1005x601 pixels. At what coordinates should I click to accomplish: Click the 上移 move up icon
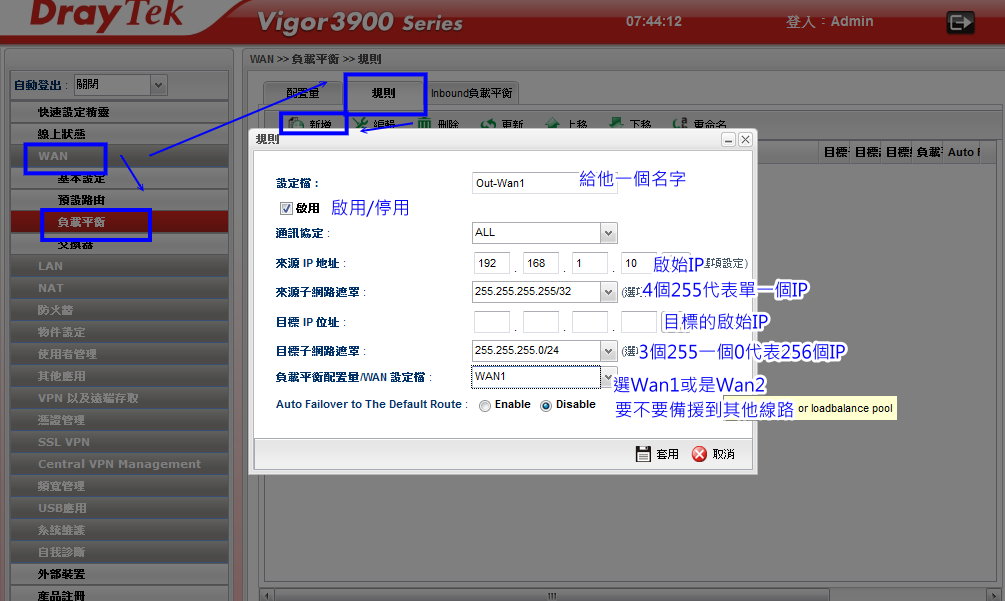pyautogui.click(x=552, y=124)
